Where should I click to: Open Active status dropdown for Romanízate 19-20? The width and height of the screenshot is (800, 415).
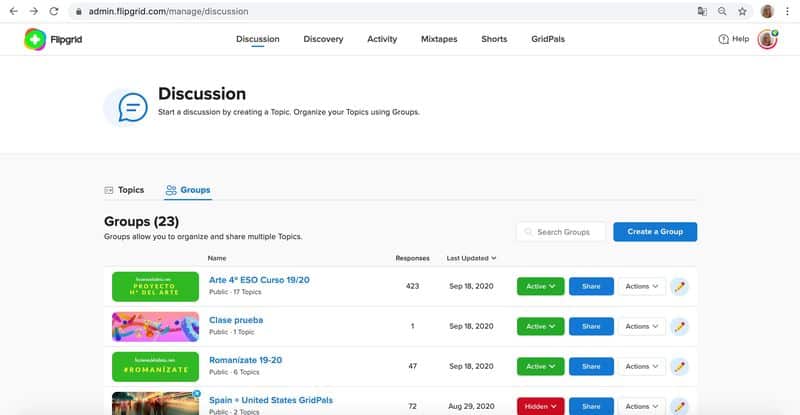[x=540, y=367]
